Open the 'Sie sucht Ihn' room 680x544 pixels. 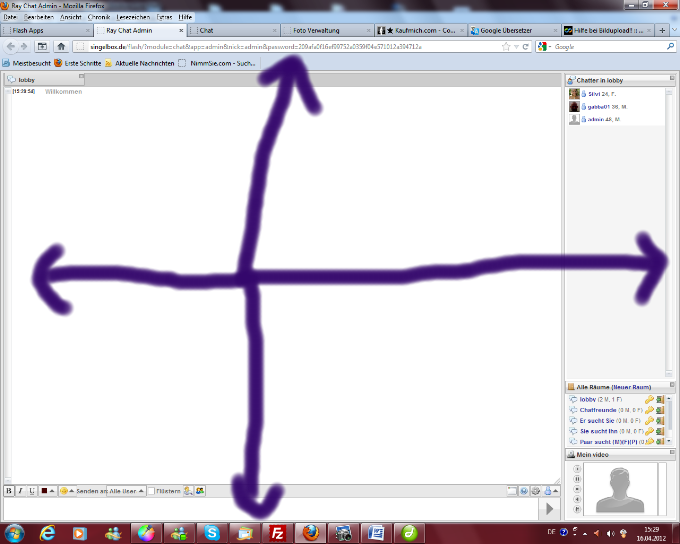click(x=598, y=431)
